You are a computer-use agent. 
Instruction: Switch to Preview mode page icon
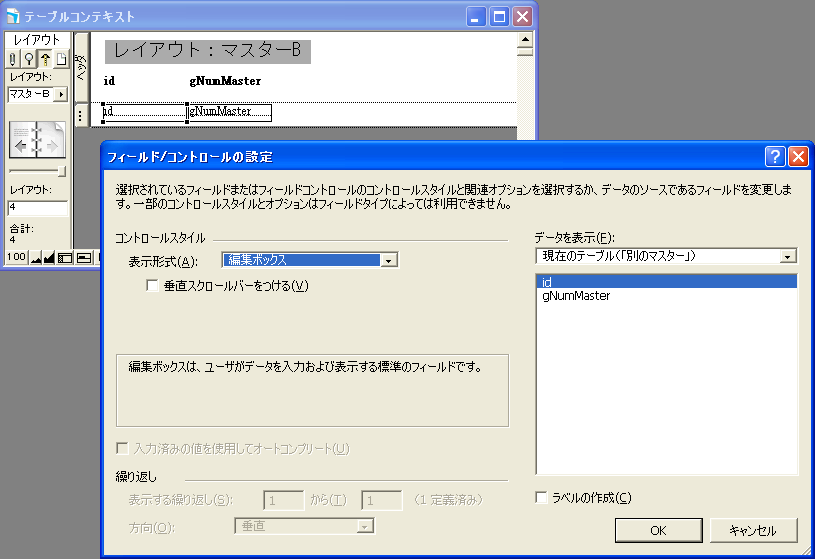pyautogui.click(x=61, y=59)
